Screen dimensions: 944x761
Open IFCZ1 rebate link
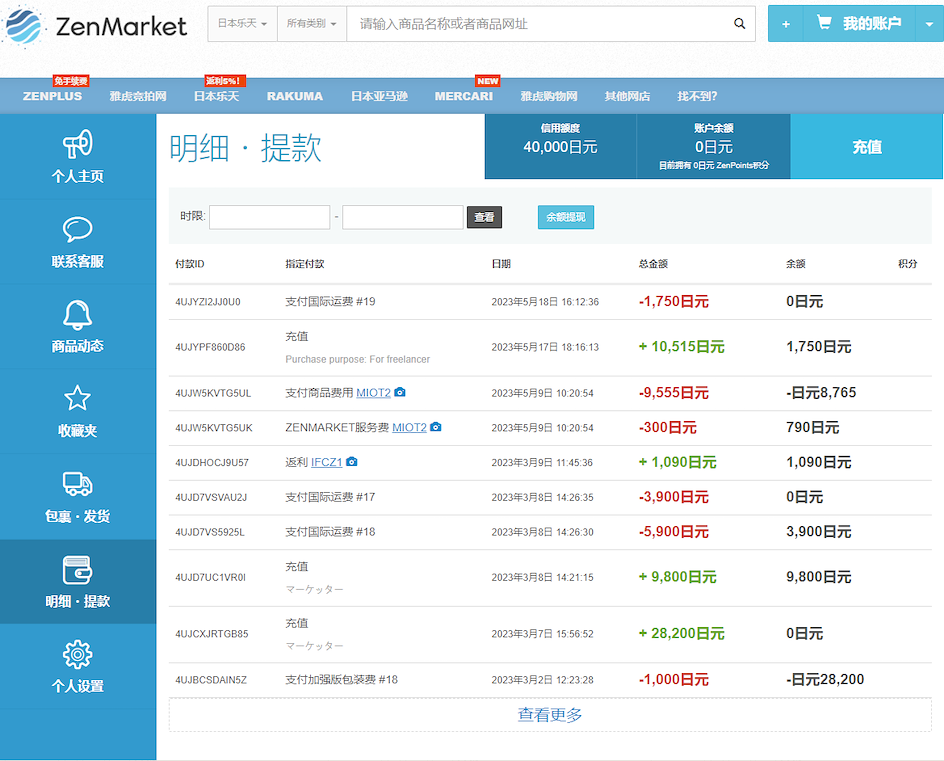pos(326,462)
